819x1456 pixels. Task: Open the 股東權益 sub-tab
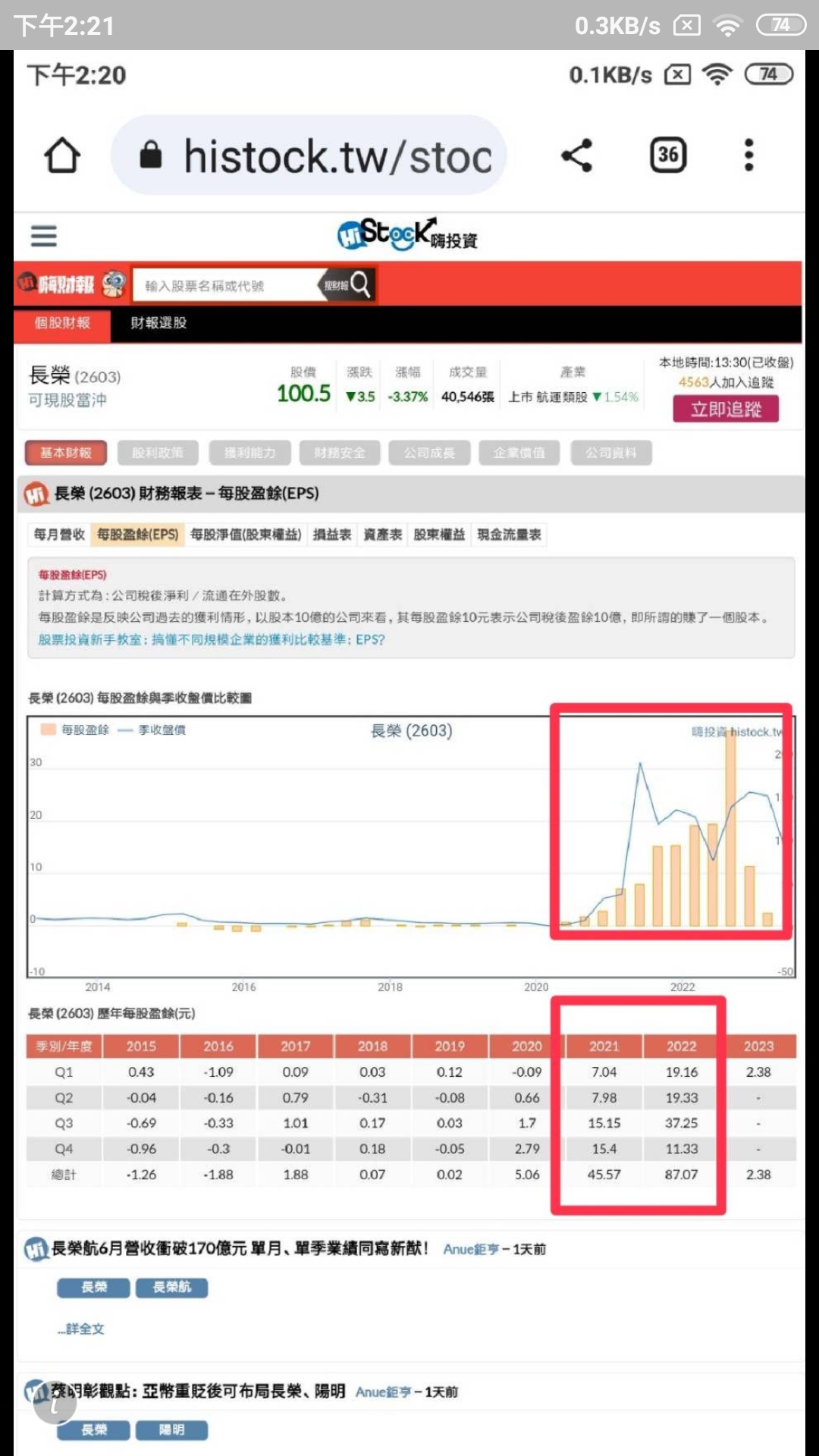point(439,535)
